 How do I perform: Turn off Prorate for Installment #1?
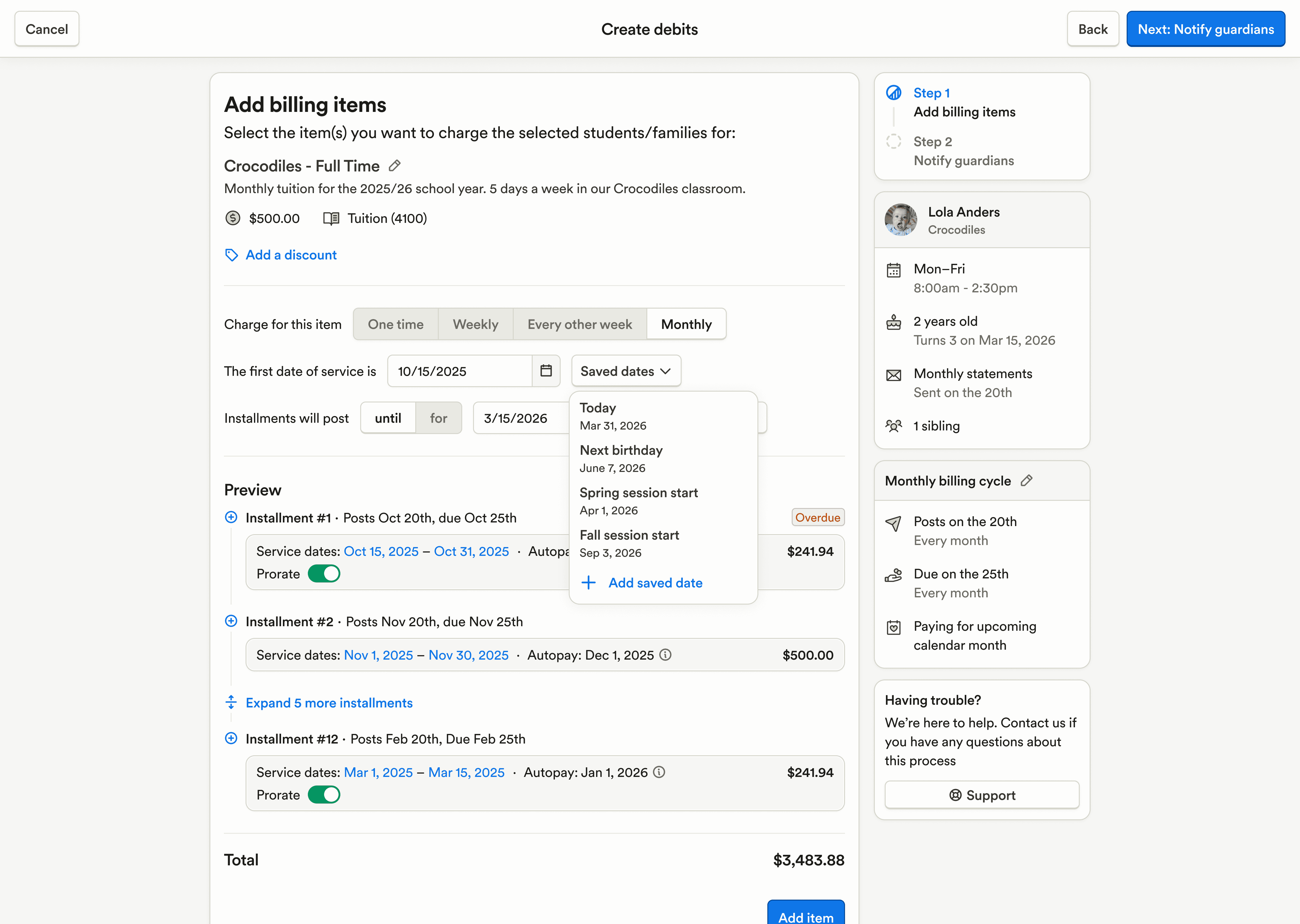(324, 574)
